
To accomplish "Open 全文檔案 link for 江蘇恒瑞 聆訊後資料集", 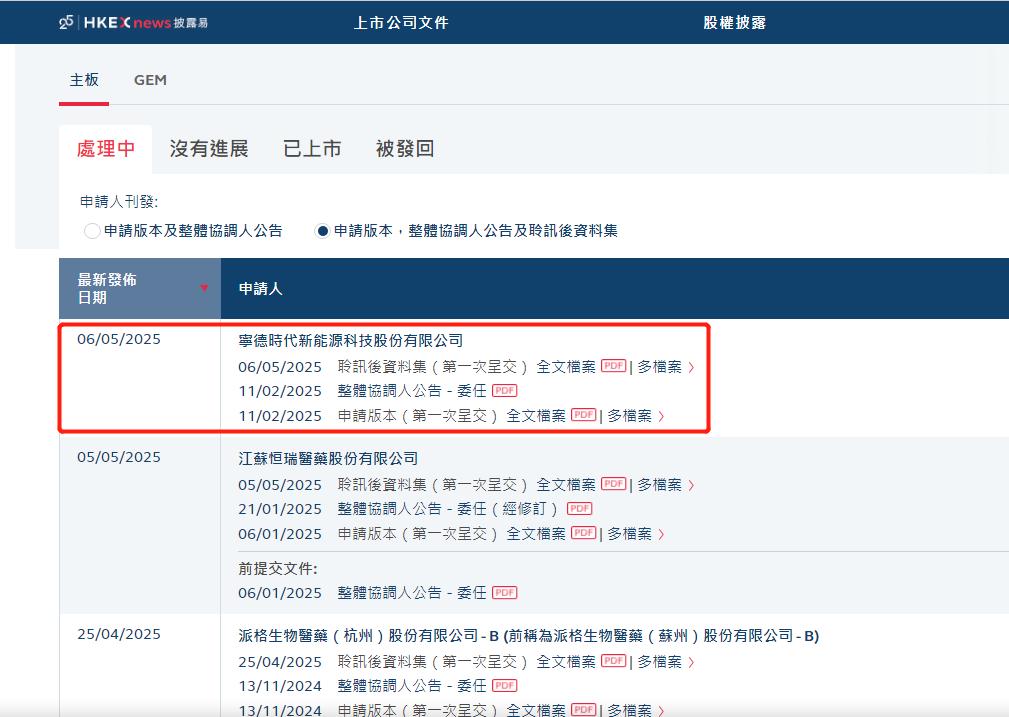I will tap(566, 485).
